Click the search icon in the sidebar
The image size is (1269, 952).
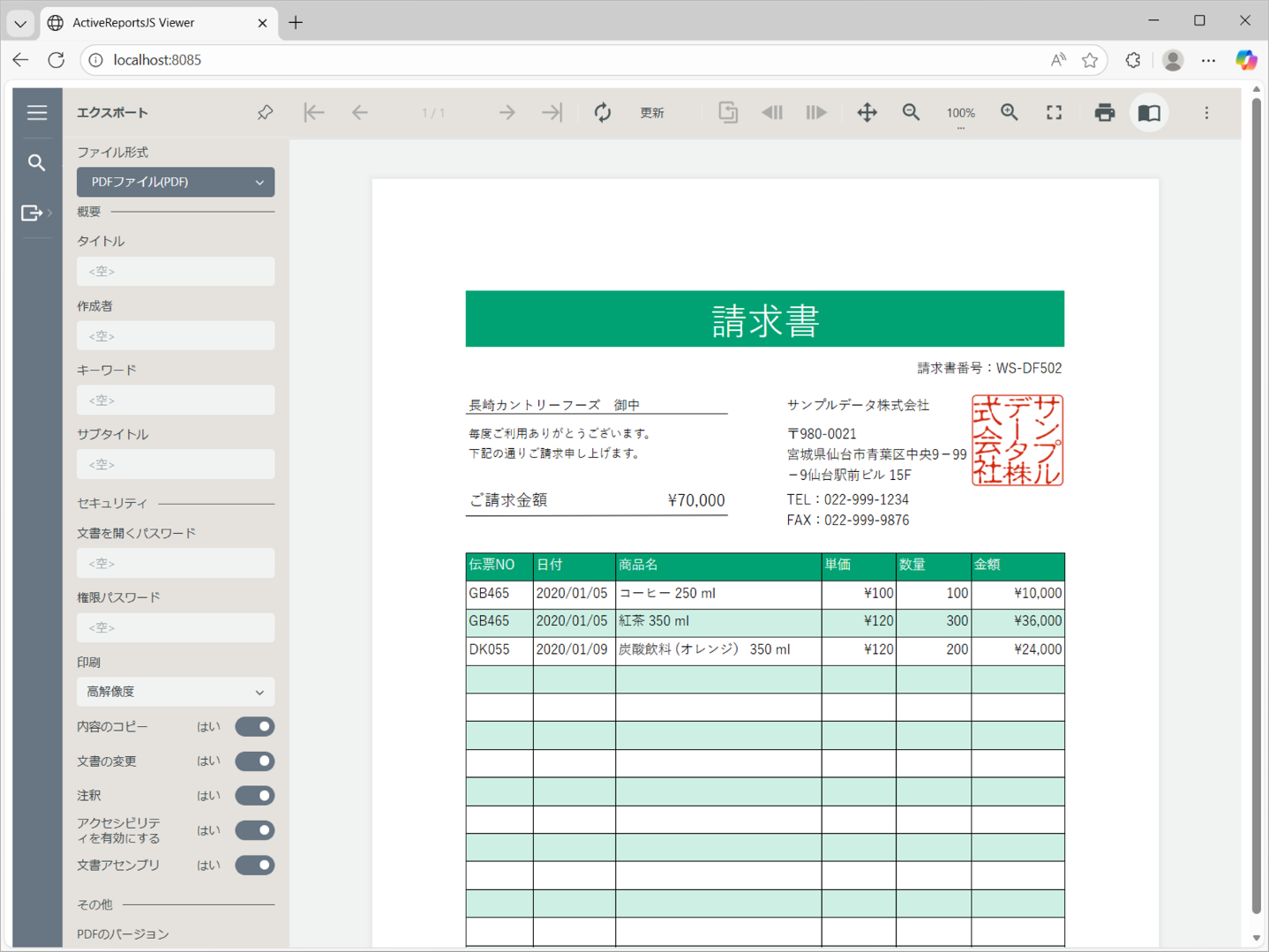coord(37,163)
